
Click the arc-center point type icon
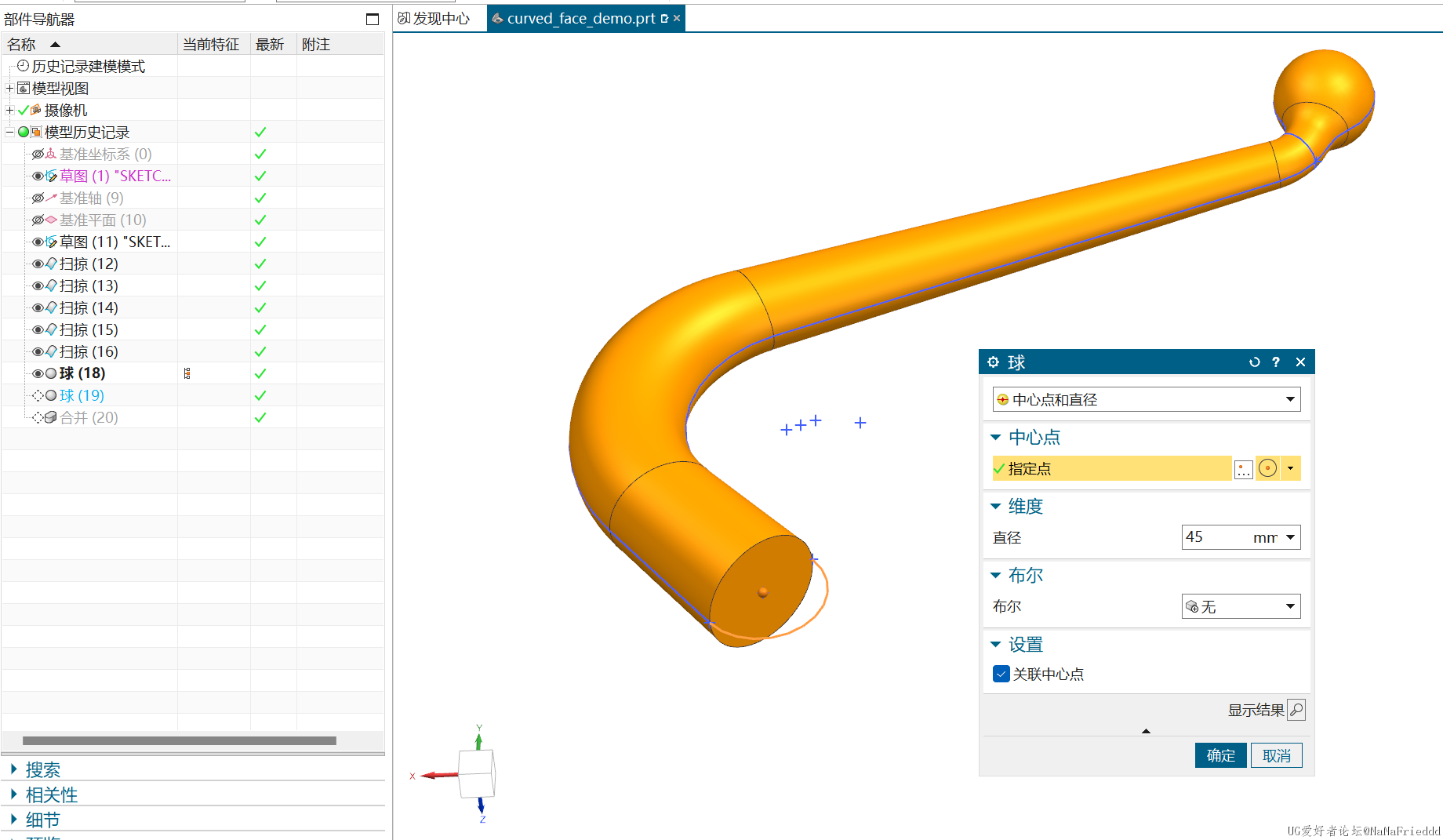pos(1267,468)
